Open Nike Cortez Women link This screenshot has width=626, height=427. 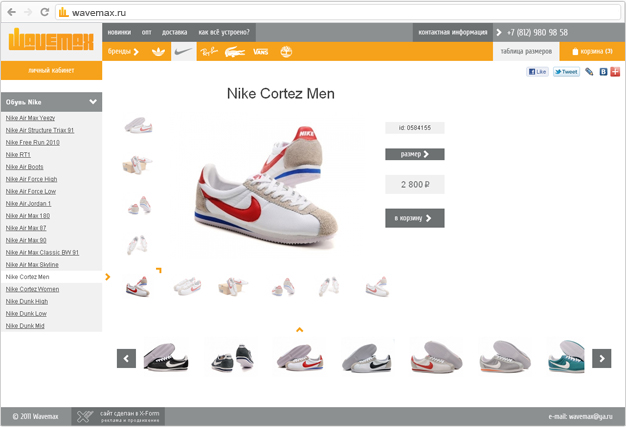[x=32, y=289]
